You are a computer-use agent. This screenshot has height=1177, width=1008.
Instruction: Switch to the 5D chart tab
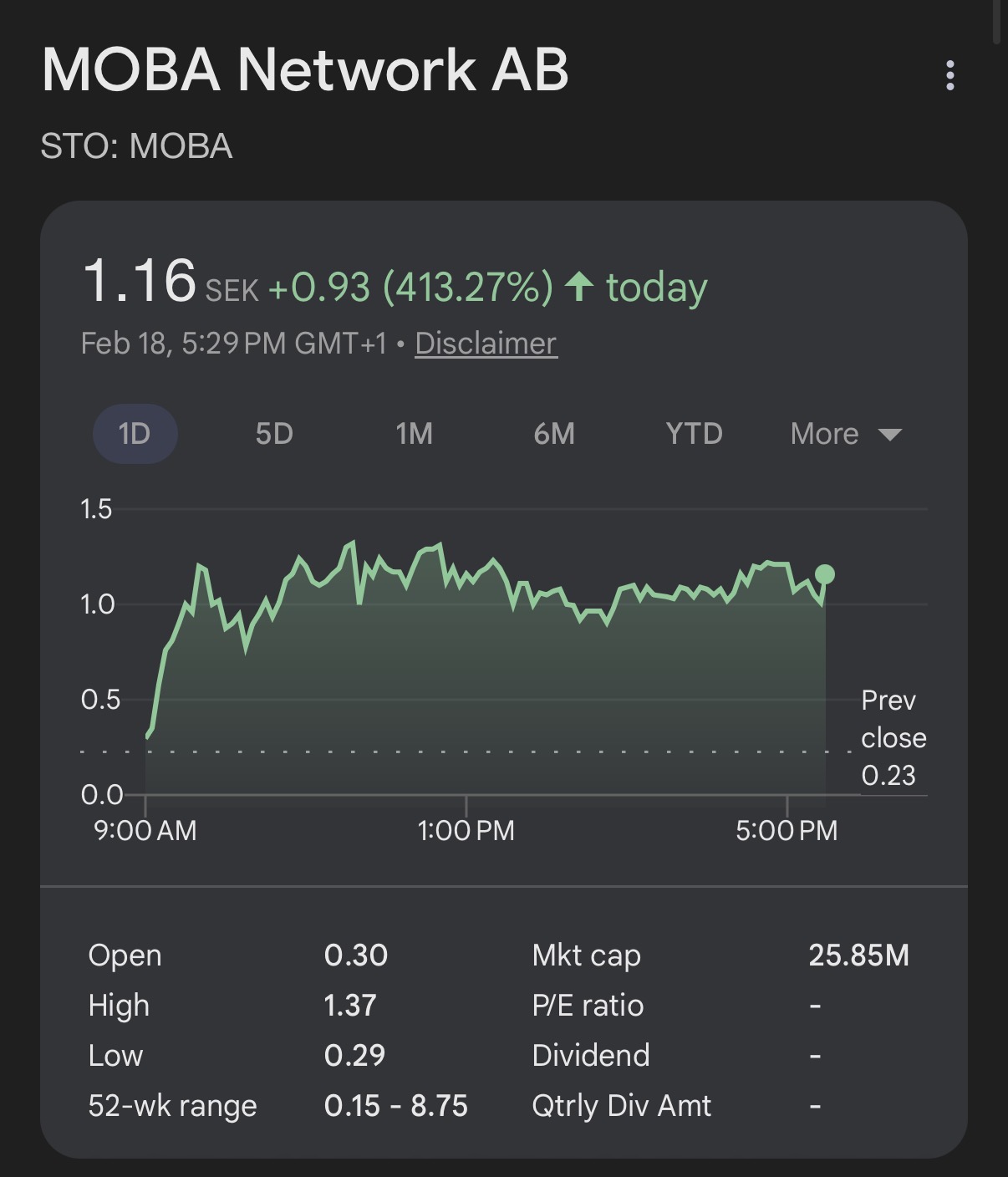(x=274, y=434)
